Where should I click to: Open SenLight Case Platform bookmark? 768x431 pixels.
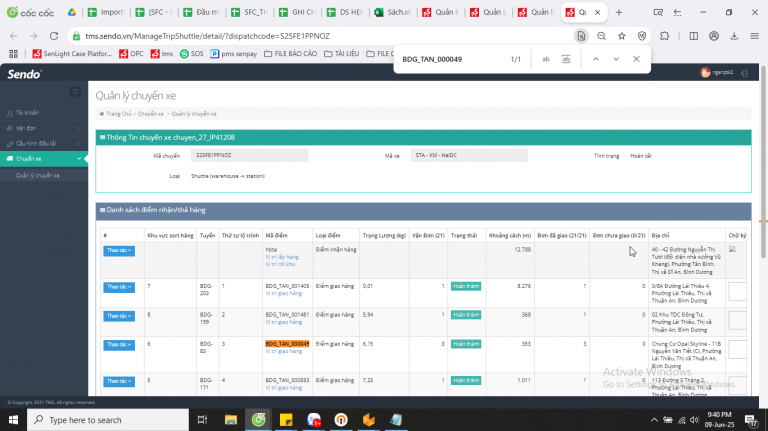coord(72,54)
